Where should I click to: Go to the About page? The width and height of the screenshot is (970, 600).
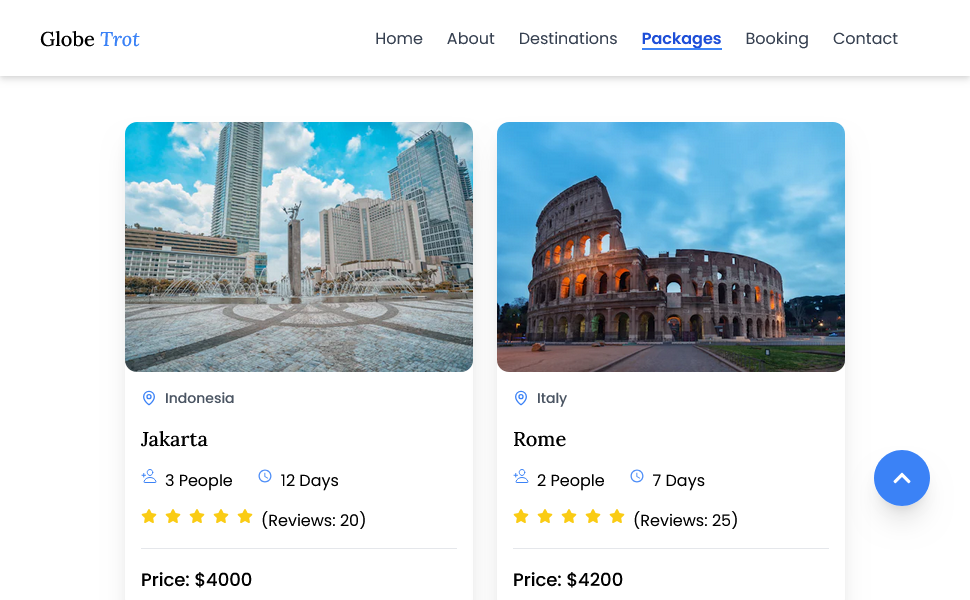tap(470, 39)
